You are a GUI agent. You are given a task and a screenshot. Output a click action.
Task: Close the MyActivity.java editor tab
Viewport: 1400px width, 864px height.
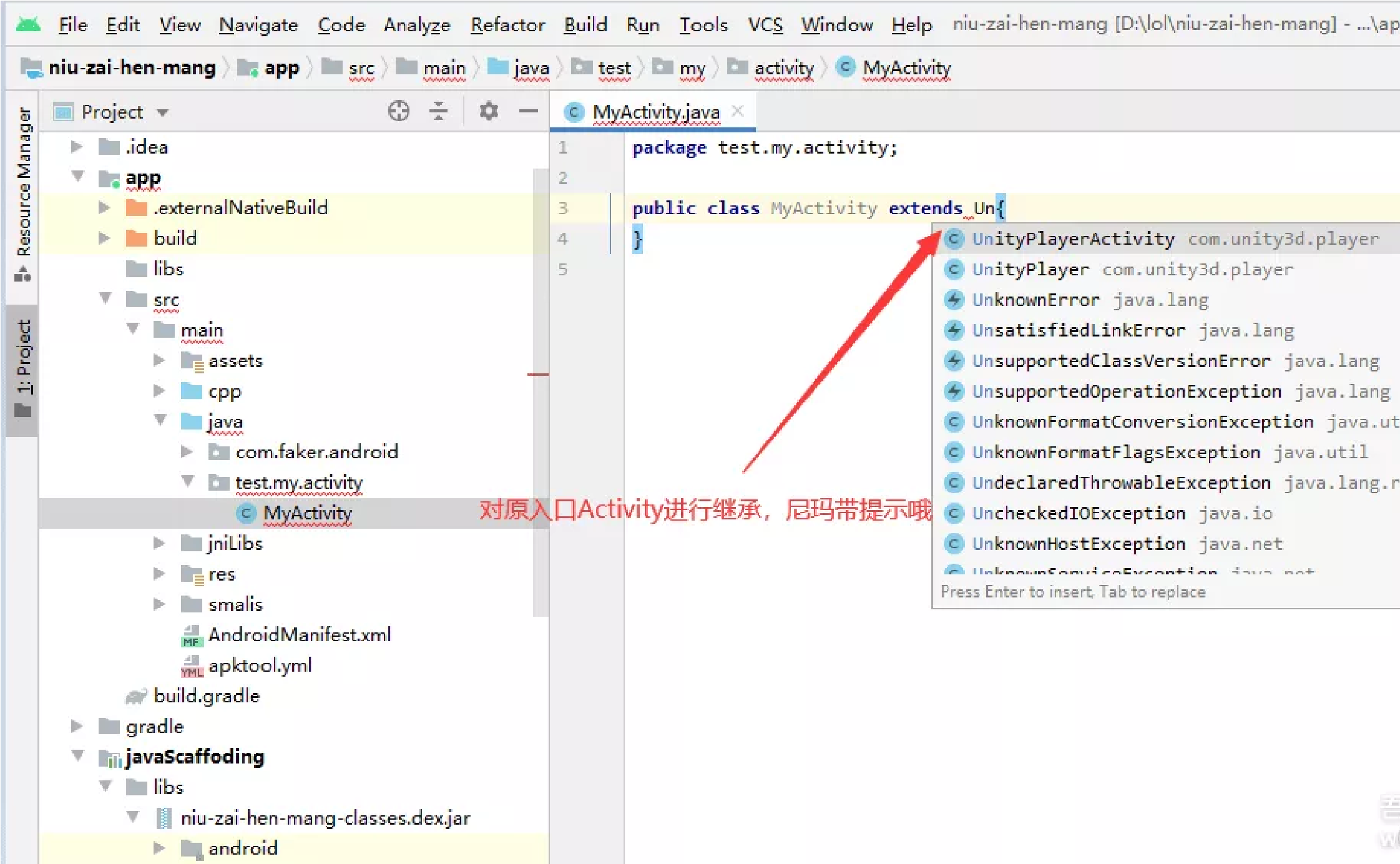click(738, 111)
